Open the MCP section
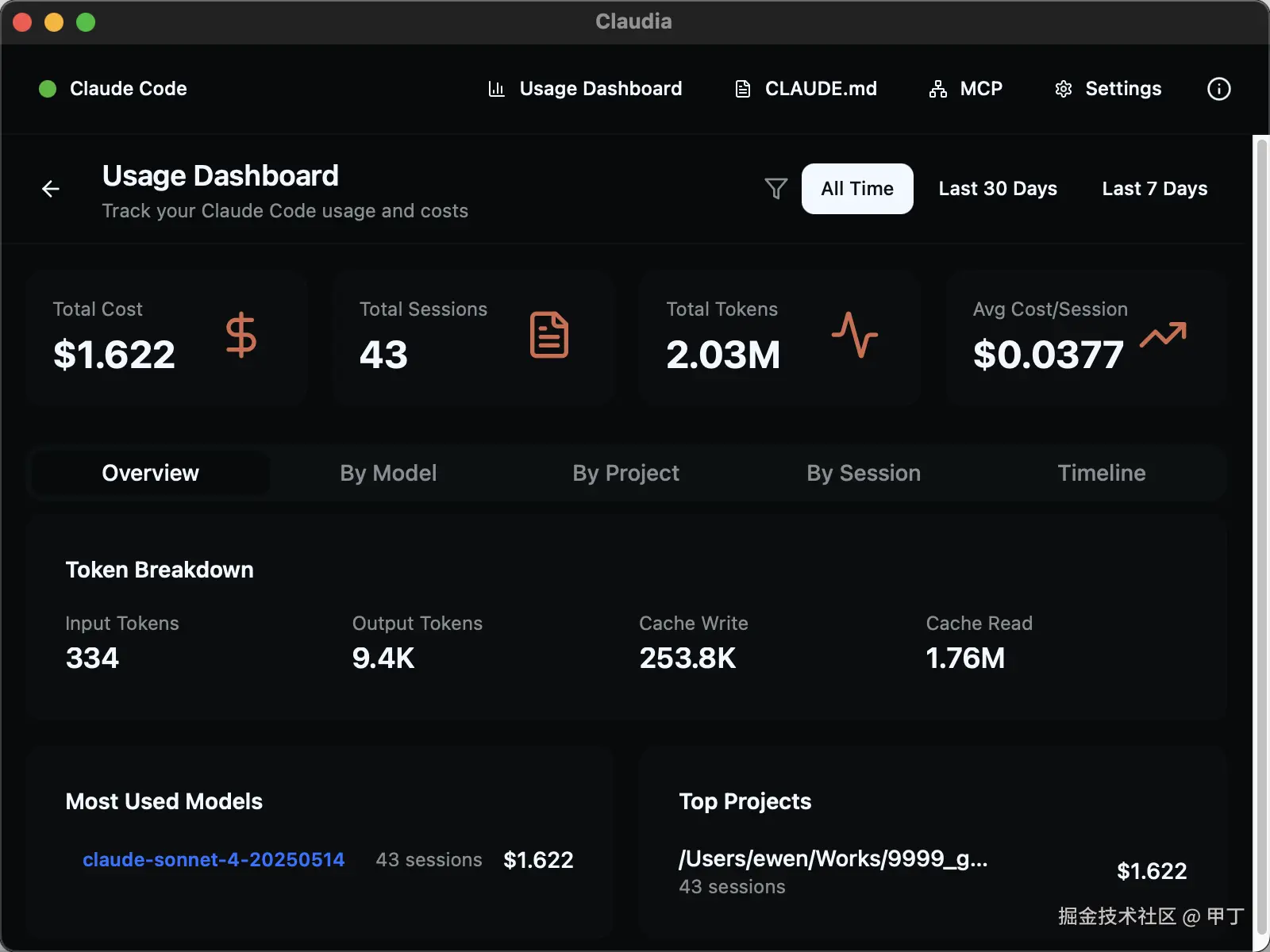1270x952 pixels. click(966, 89)
